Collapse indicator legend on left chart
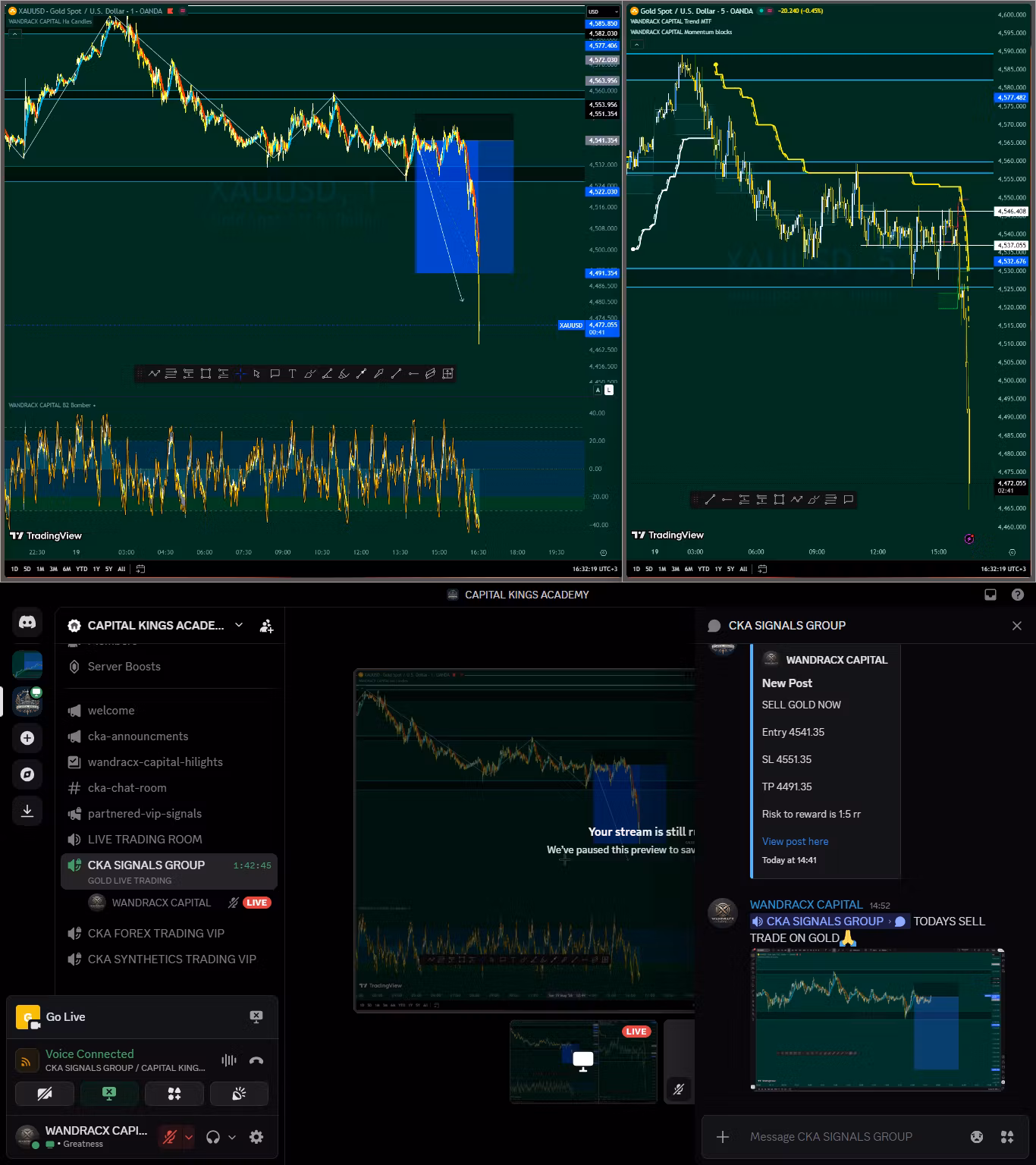Viewport: 1036px width, 1165px height. click(x=14, y=34)
